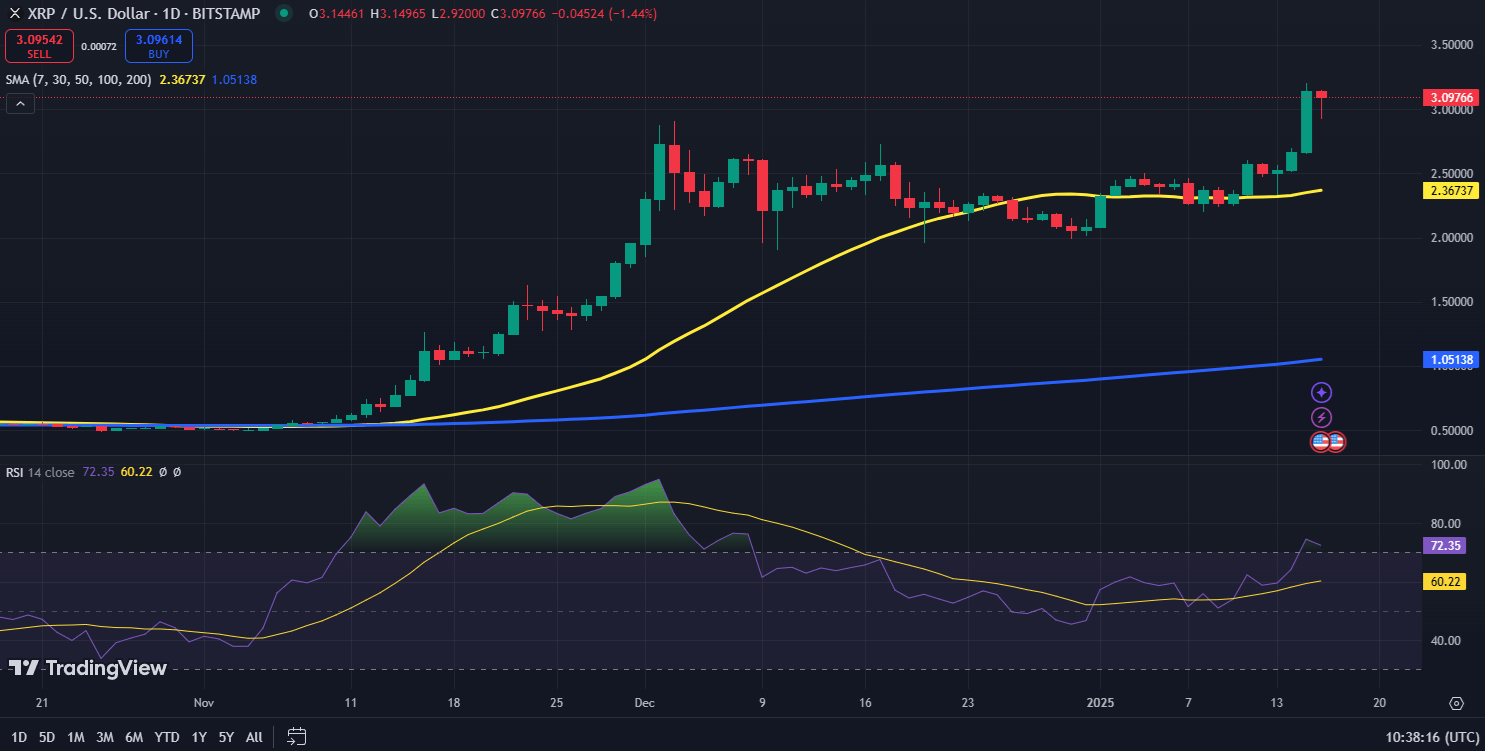This screenshot has width=1485, height=751.
Task: Click the blue SMA value 1.05138 in legend
Action: (234, 79)
